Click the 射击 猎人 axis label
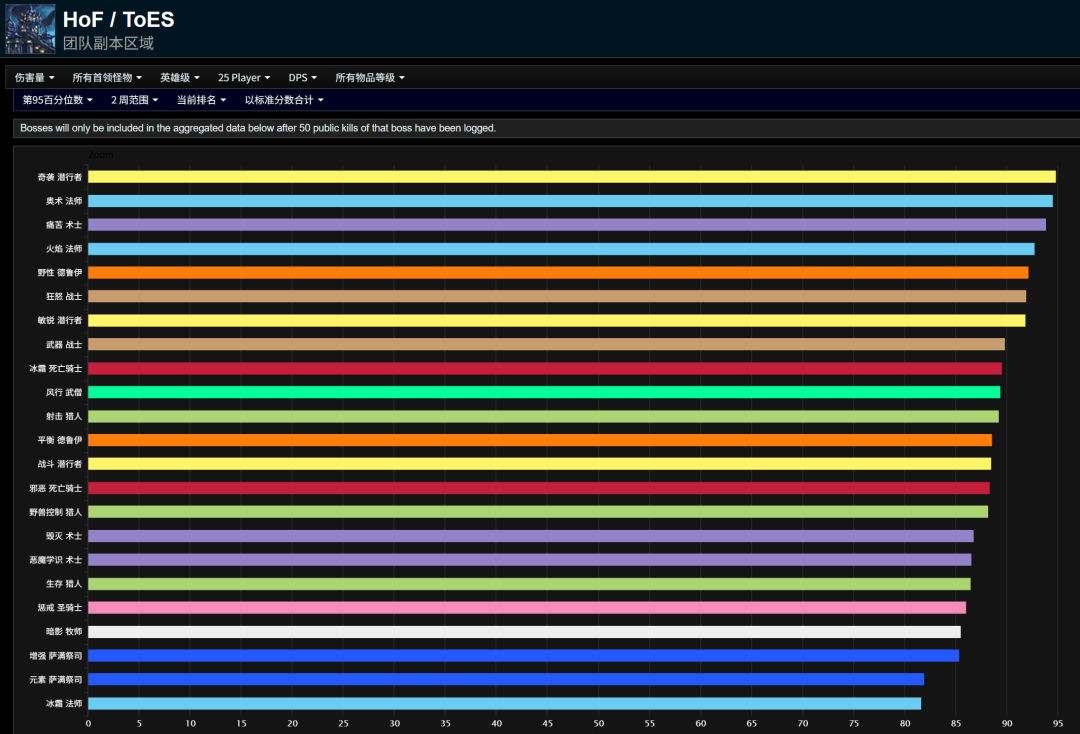 coord(63,416)
